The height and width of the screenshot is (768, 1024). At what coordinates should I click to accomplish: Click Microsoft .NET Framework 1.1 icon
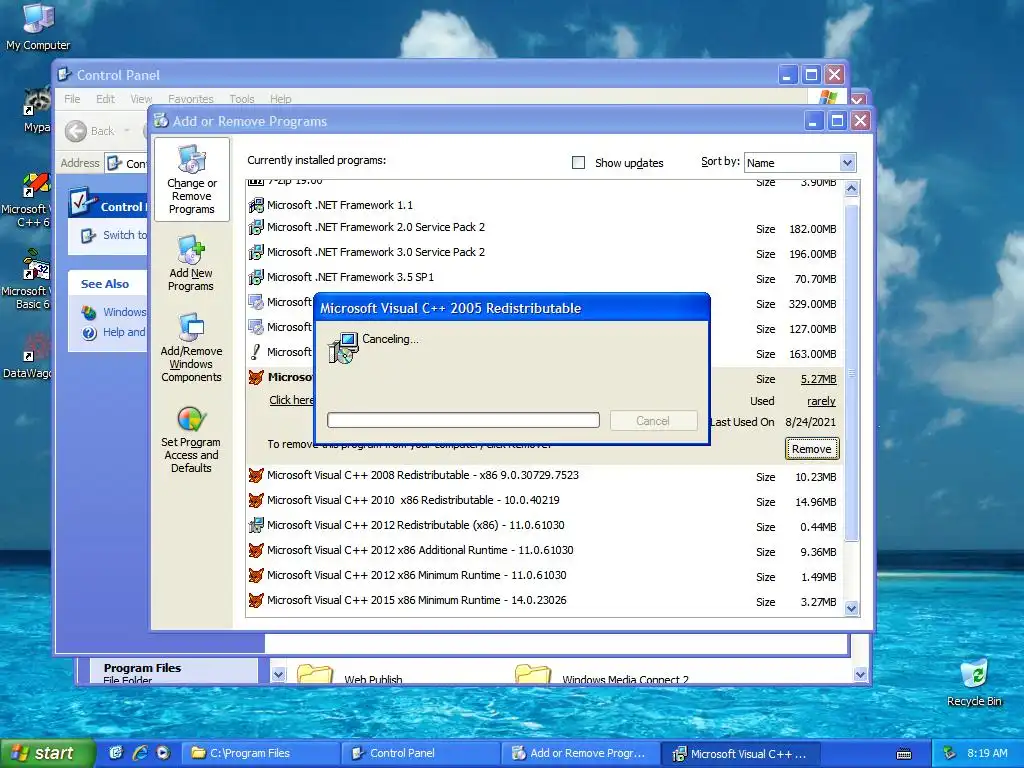pos(256,205)
